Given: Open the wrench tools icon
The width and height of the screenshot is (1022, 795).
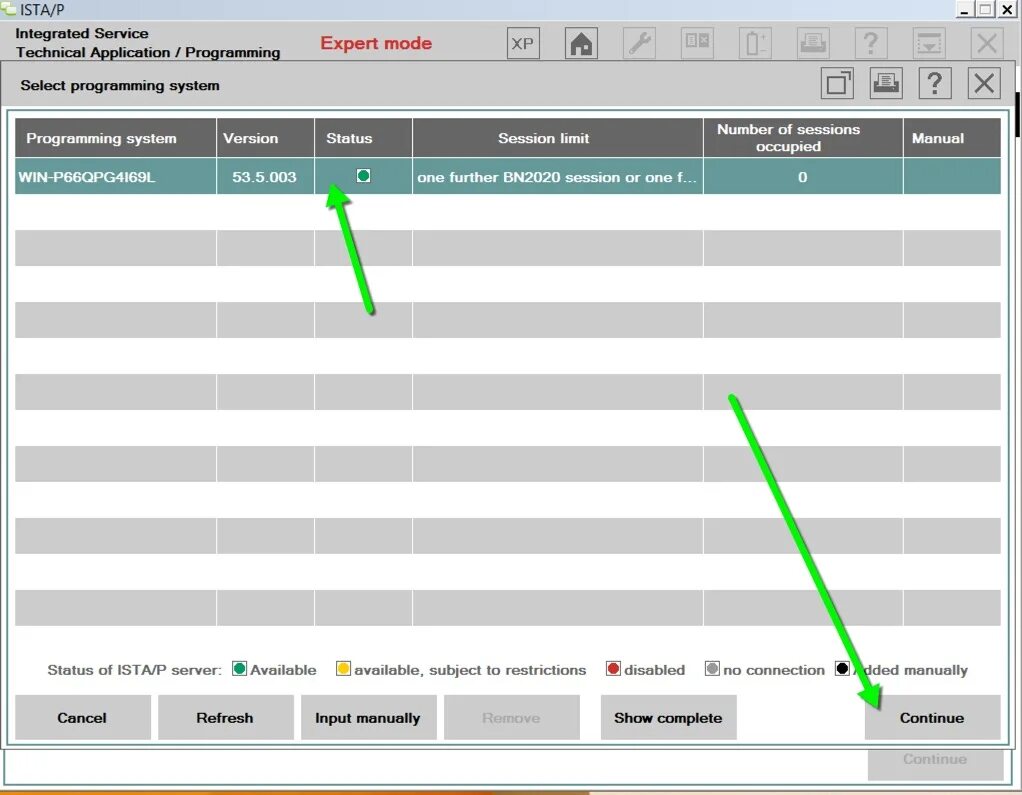Looking at the screenshot, I should coord(639,44).
